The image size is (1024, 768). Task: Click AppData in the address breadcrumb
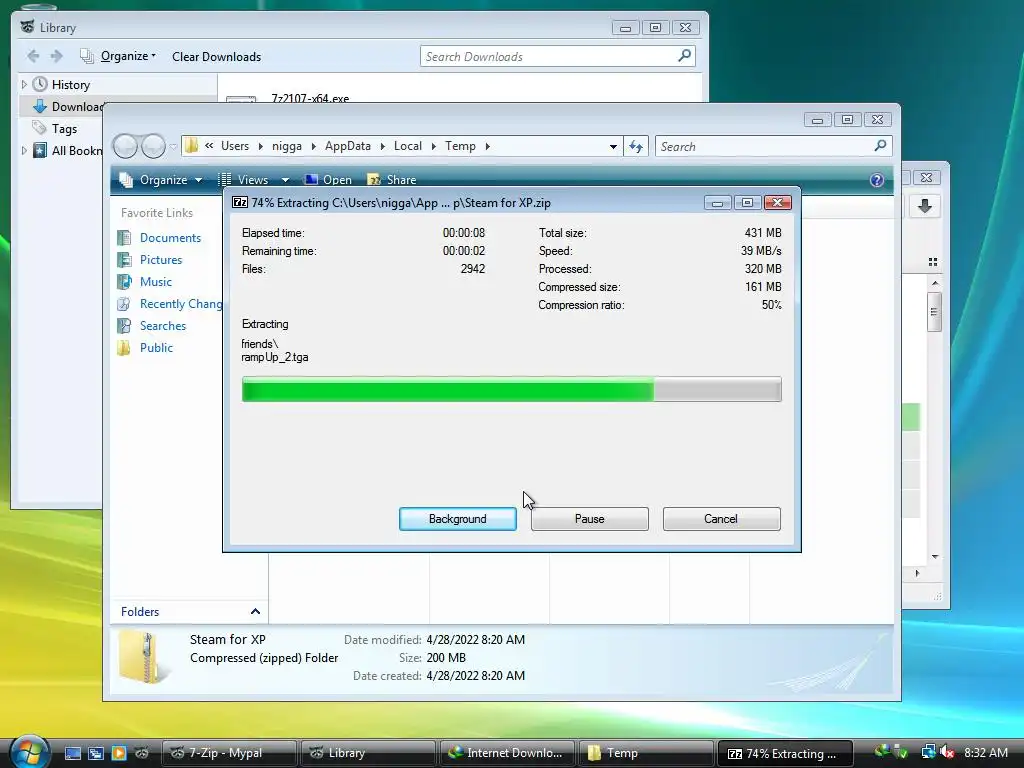(347, 146)
